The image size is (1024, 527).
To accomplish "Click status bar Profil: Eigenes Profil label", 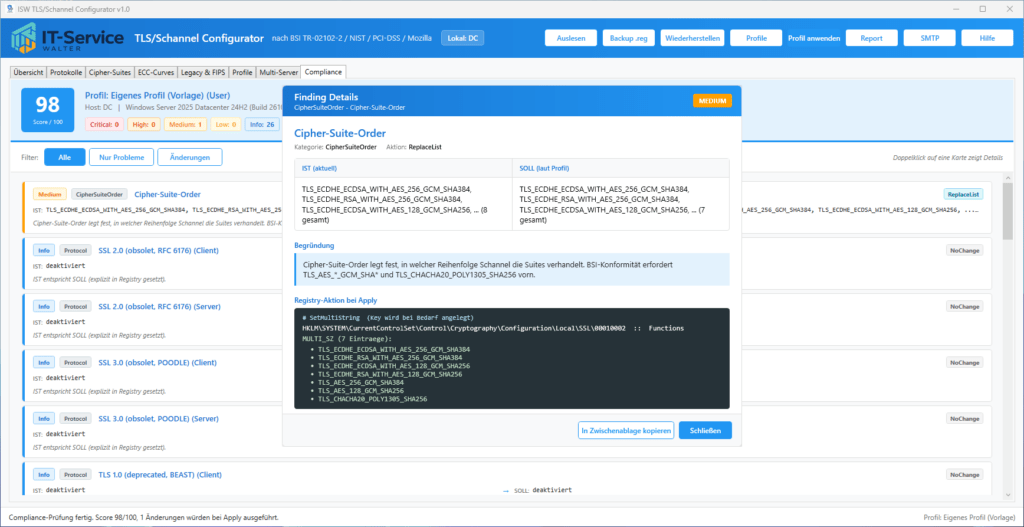I will [x=969, y=517].
